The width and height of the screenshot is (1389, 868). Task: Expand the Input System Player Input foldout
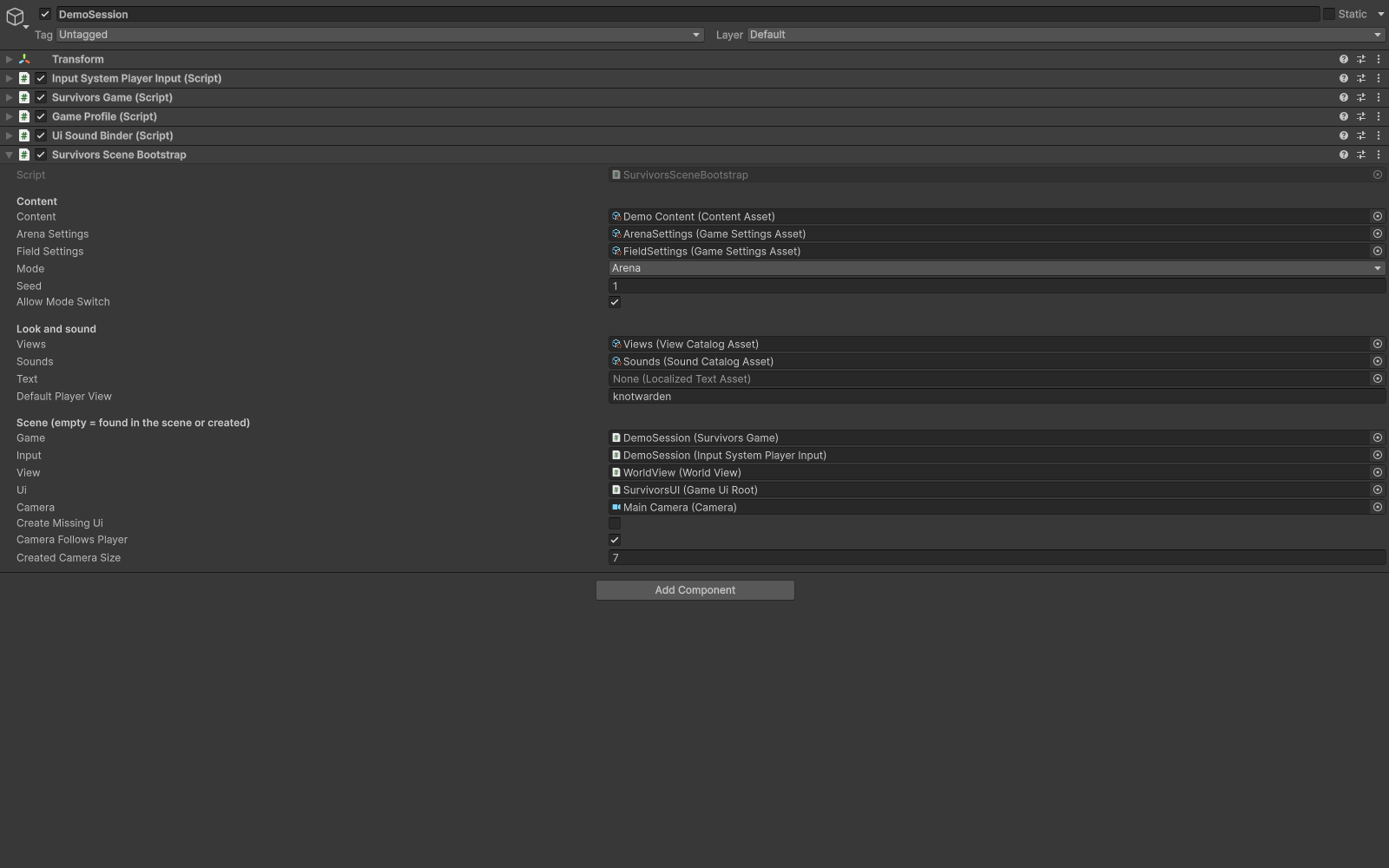click(9, 78)
